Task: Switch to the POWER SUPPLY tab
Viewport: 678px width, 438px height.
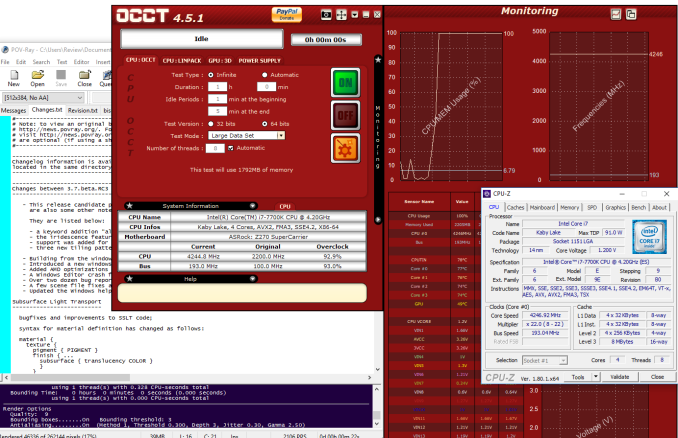Action: (x=259, y=61)
